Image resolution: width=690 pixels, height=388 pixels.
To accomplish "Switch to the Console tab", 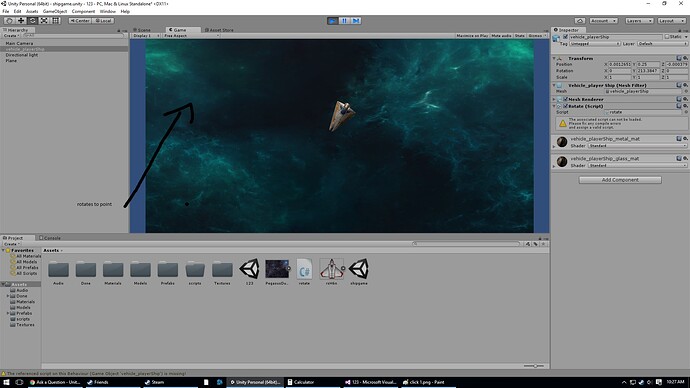I will click(50, 238).
